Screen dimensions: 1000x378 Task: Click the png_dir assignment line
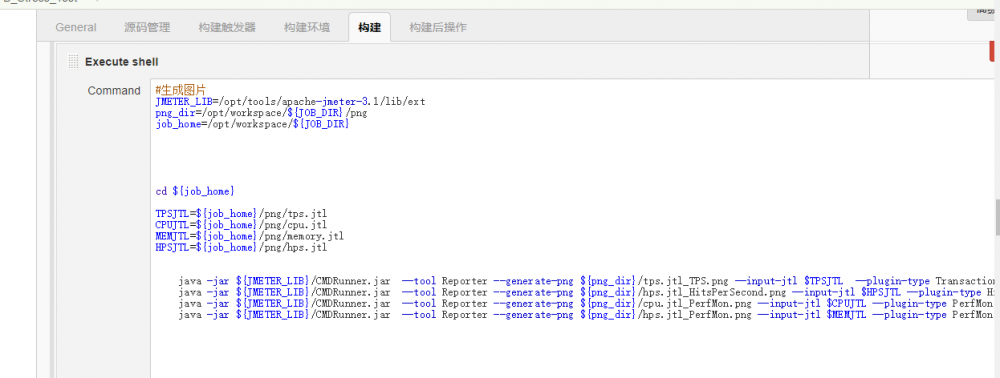261,113
